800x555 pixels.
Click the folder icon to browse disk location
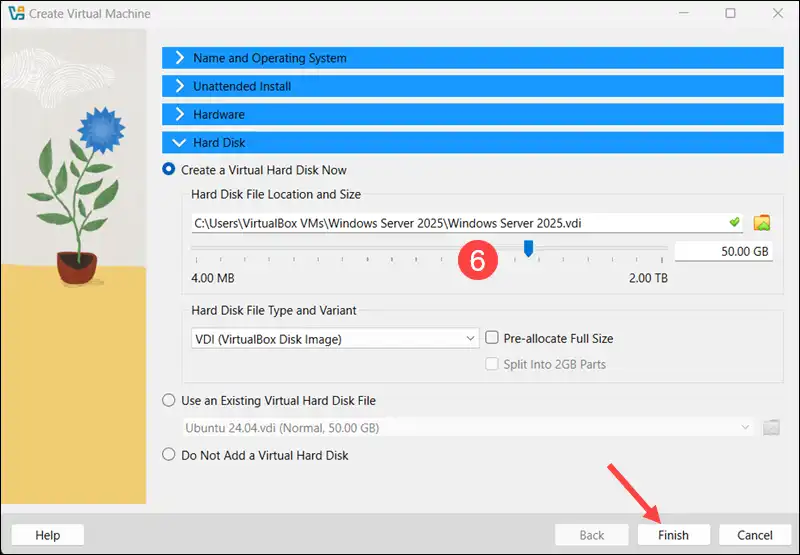pyautogui.click(x=762, y=222)
